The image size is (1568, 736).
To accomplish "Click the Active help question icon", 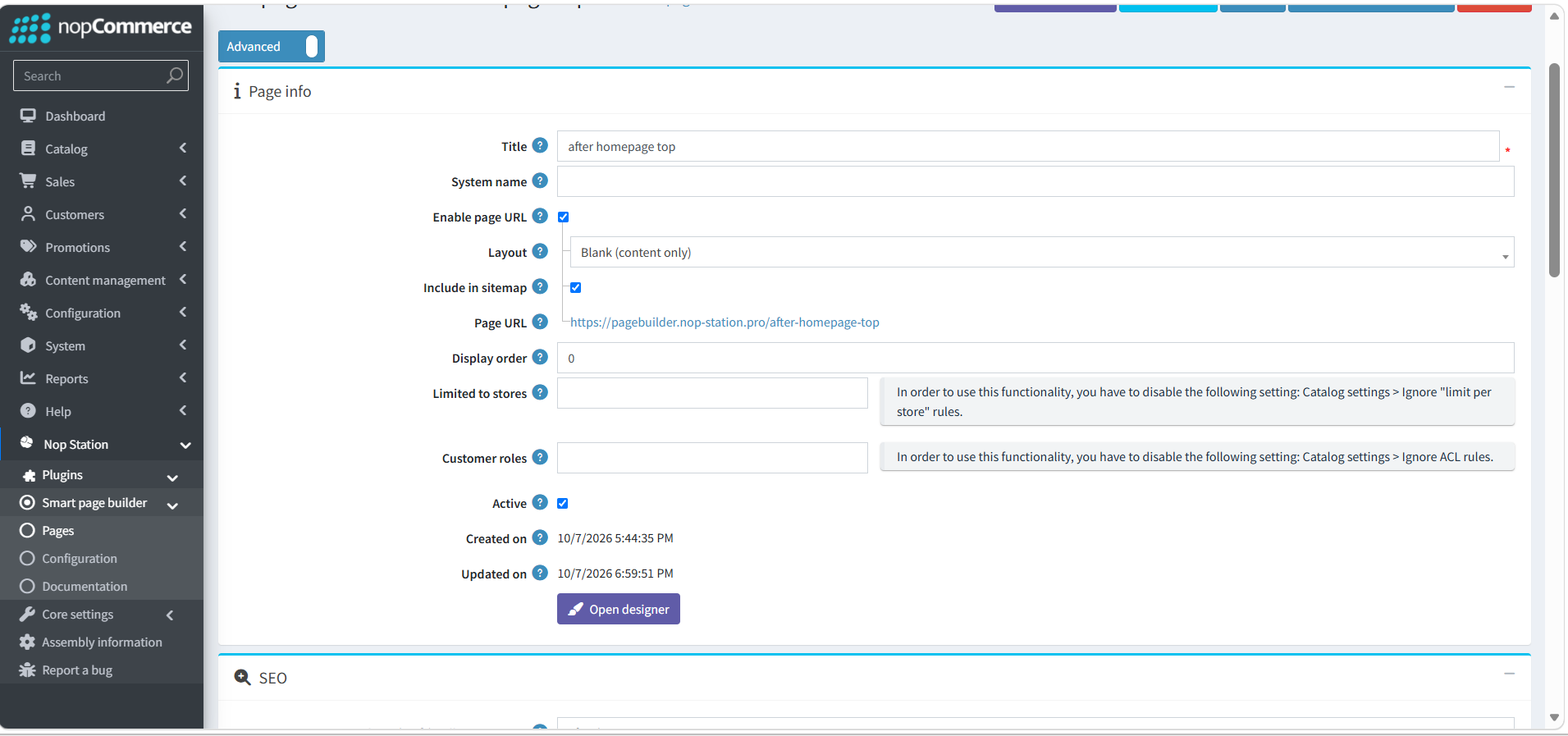I will [x=540, y=502].
